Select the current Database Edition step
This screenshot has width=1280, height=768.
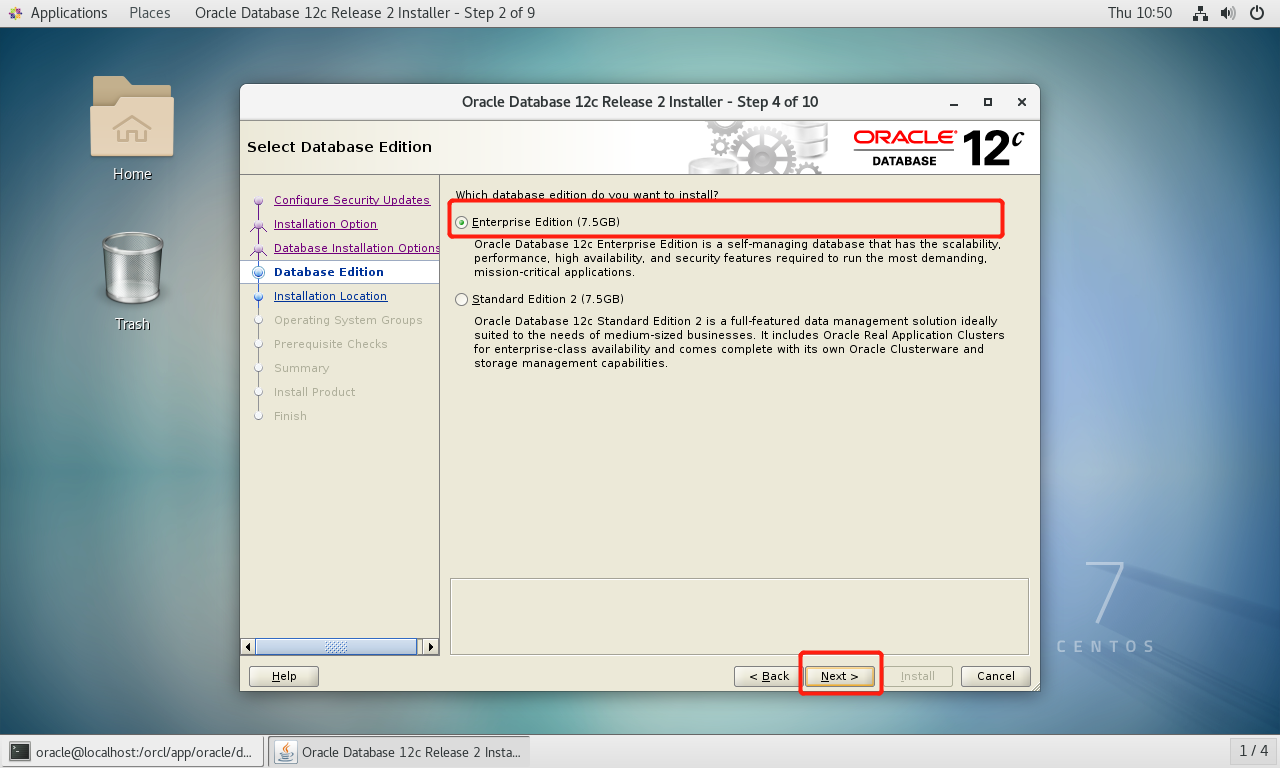tap(328, 272)
